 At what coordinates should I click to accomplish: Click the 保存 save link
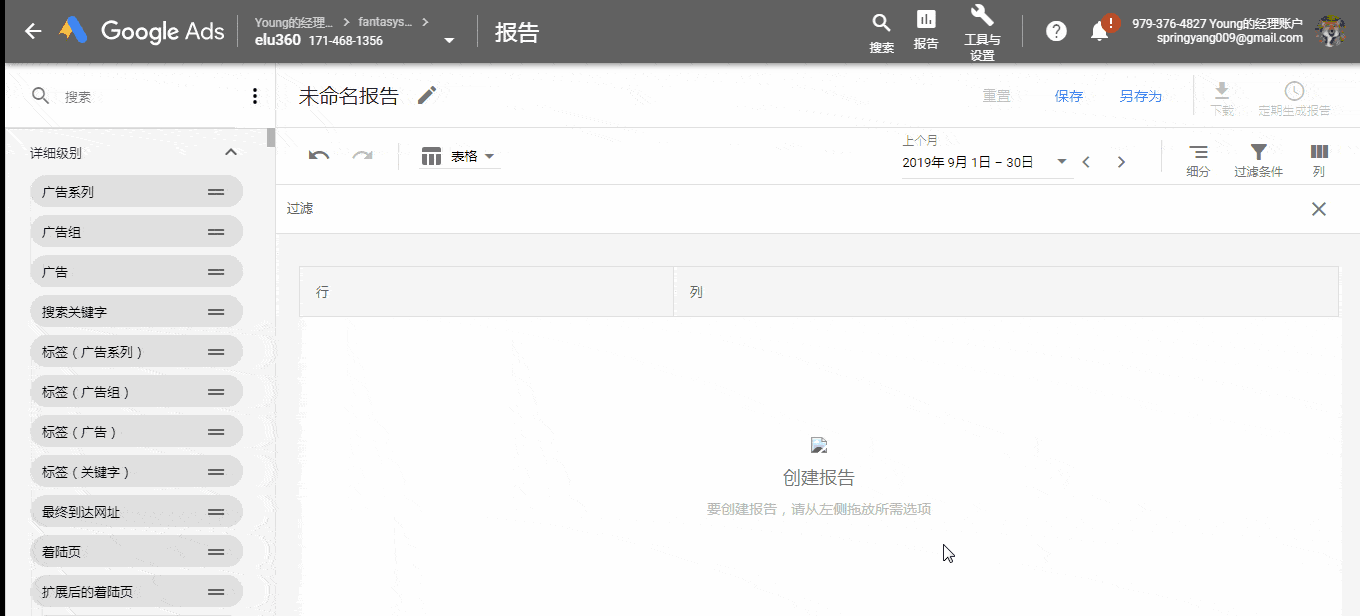coord(1069,96)
